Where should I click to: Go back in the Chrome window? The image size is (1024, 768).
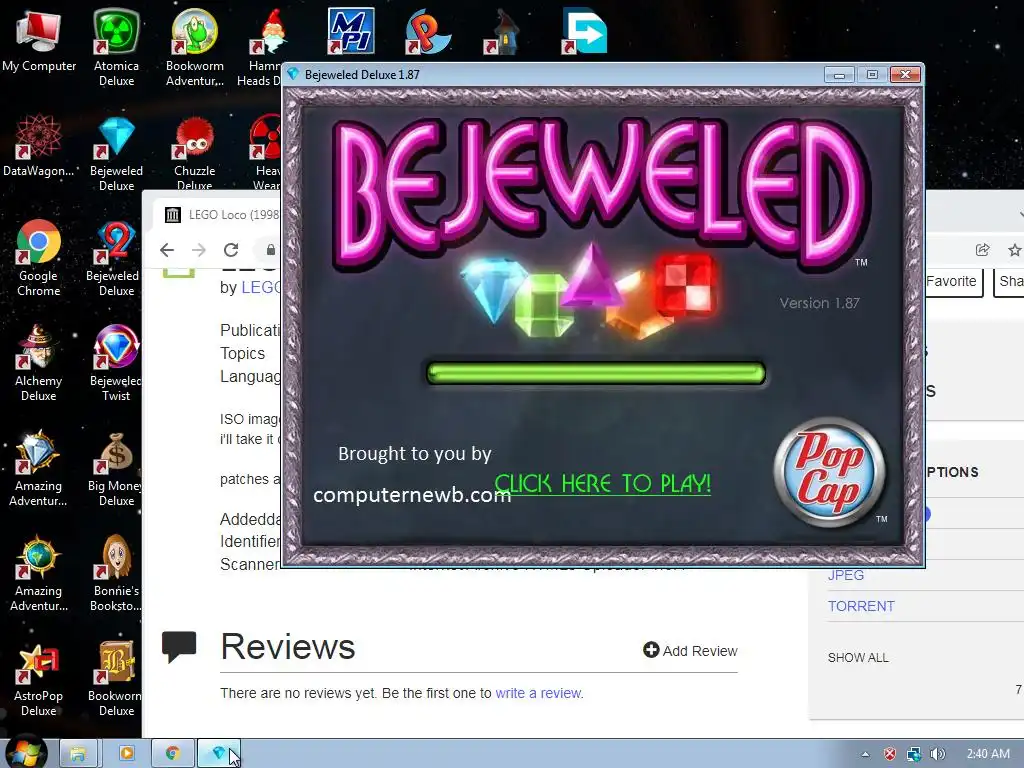(167, 250)
